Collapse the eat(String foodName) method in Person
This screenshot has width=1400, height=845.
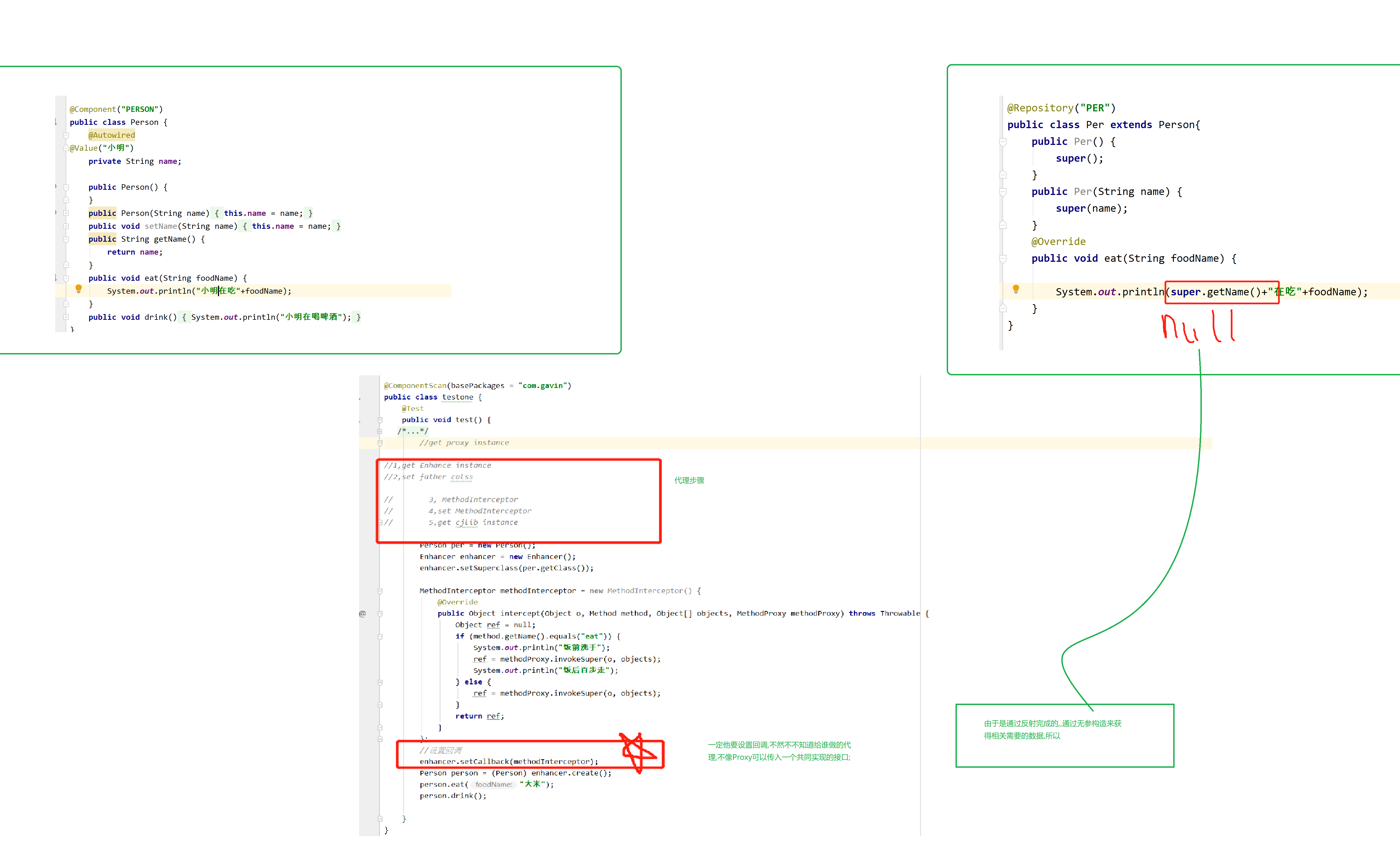[66, 279]
